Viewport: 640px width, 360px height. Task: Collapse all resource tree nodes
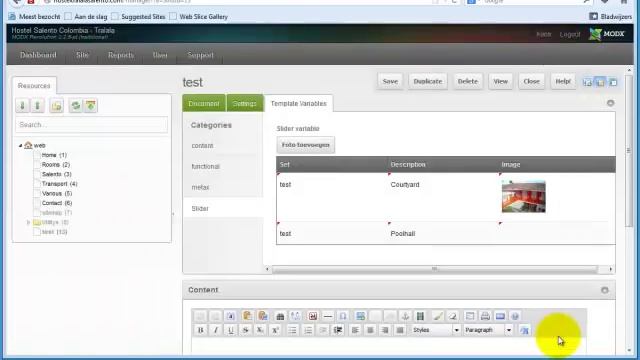(38, 106)
